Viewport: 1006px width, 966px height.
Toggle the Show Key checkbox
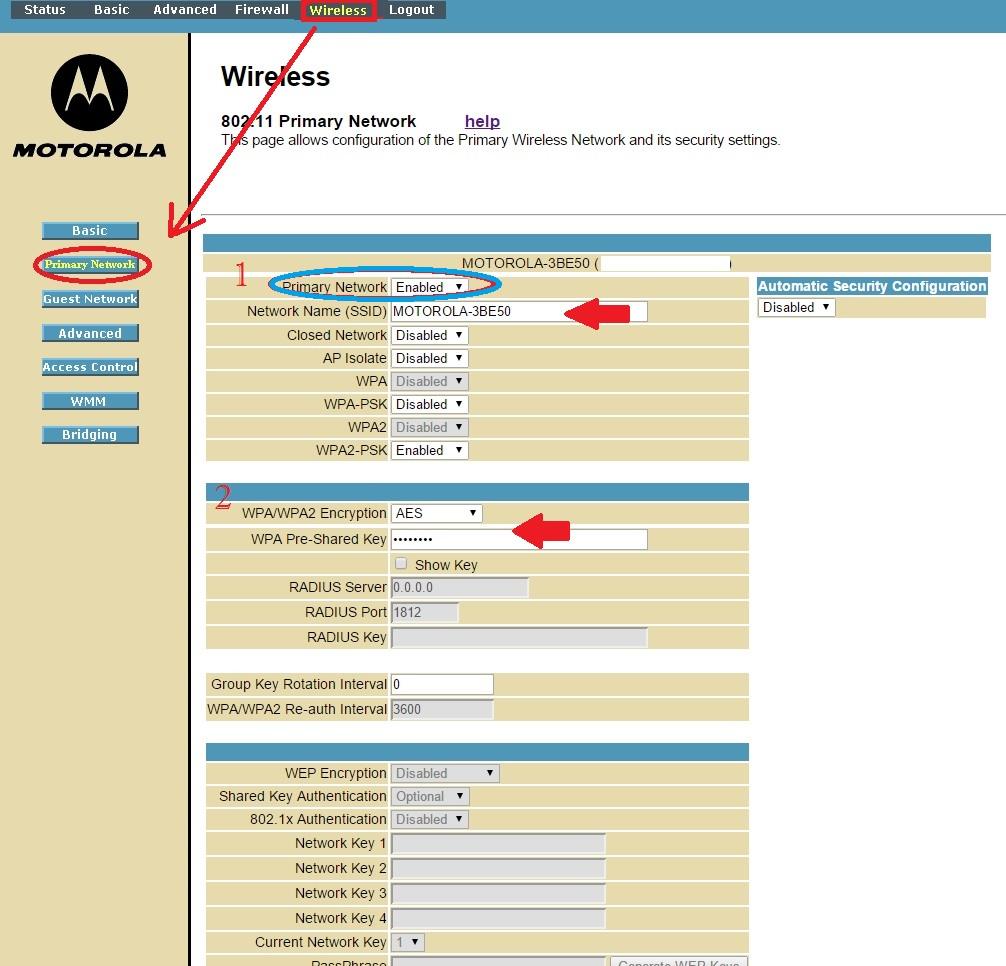click(x=401, y=564)
